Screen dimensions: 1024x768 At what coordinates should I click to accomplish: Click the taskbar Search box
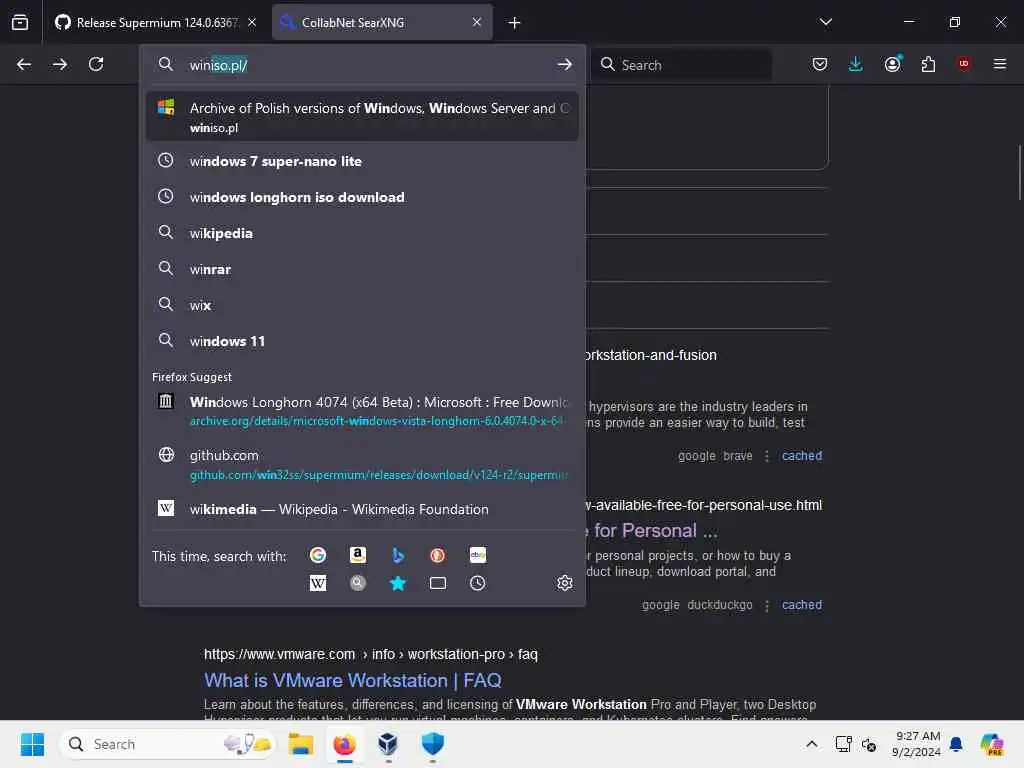pyautogui.click(x=168, y=744)
